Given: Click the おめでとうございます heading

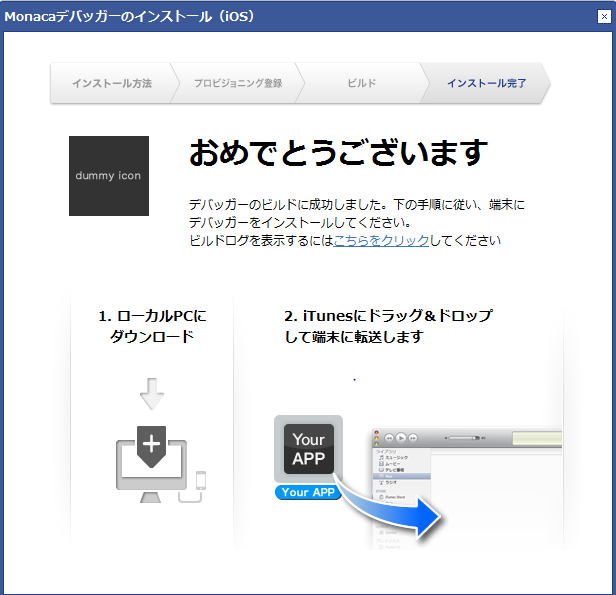Looking at the screenshot, I should 338,153.
